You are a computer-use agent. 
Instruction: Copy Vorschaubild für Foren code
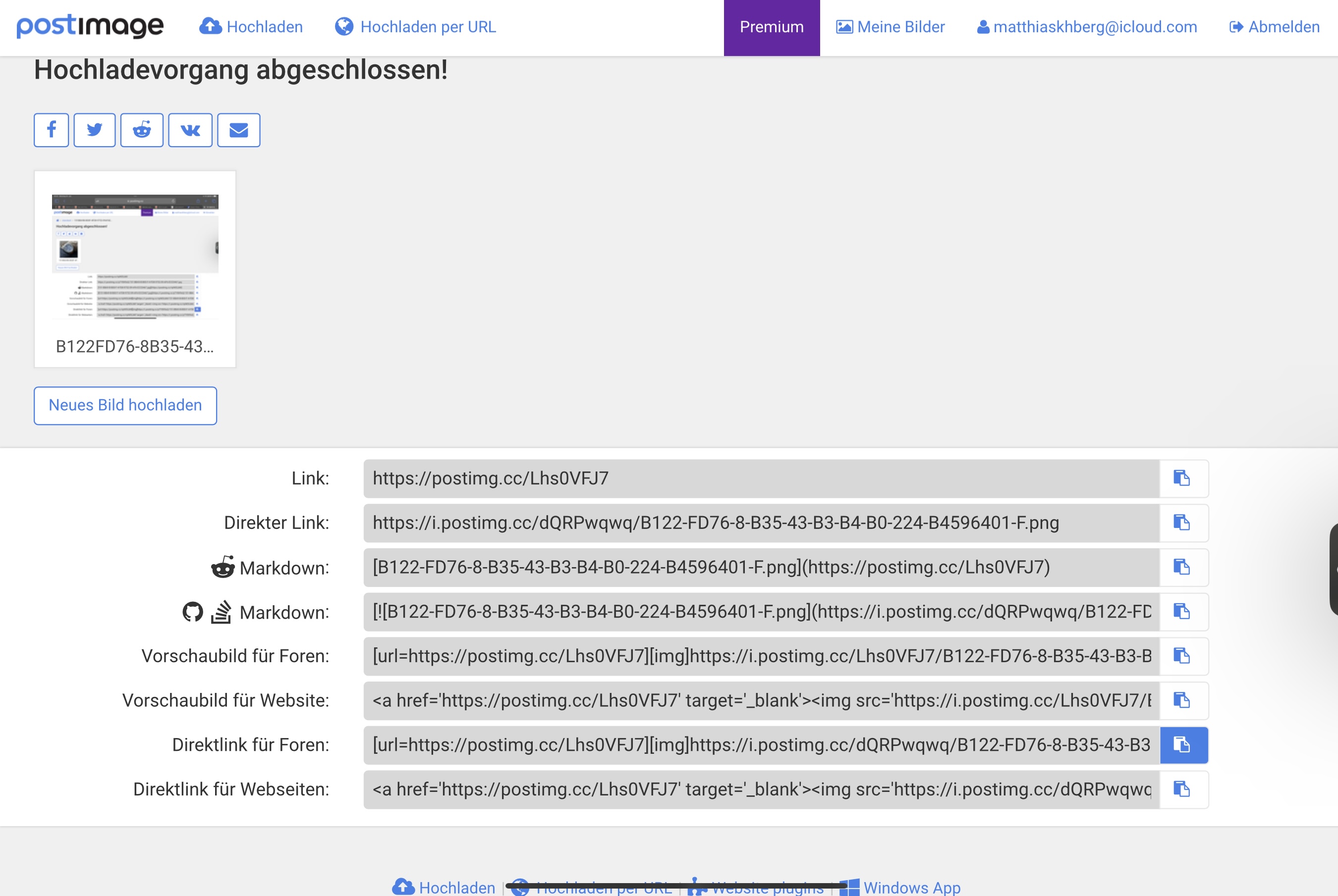click(x=1182, y=656)
